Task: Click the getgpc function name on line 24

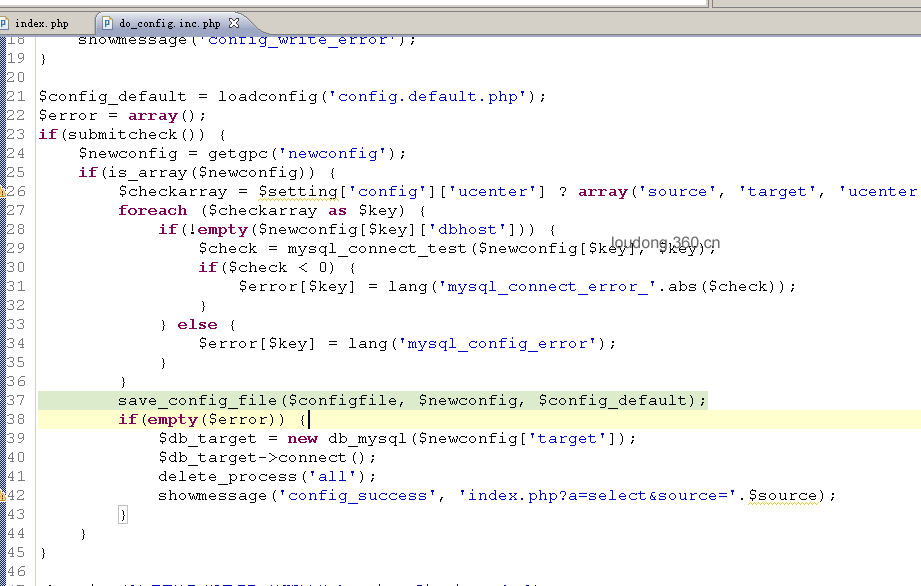Action: [238, 153]
